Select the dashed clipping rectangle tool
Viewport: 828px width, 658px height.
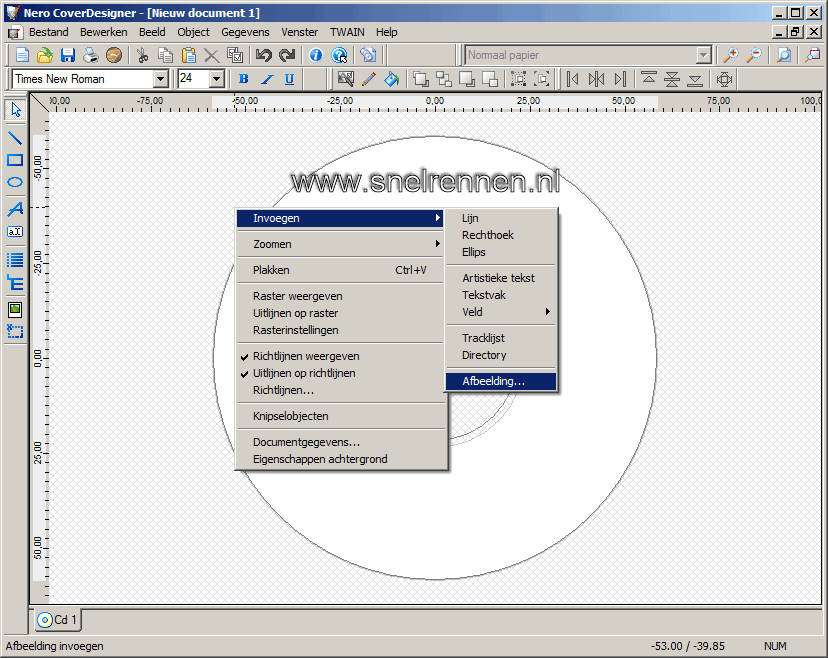(15, 332)
